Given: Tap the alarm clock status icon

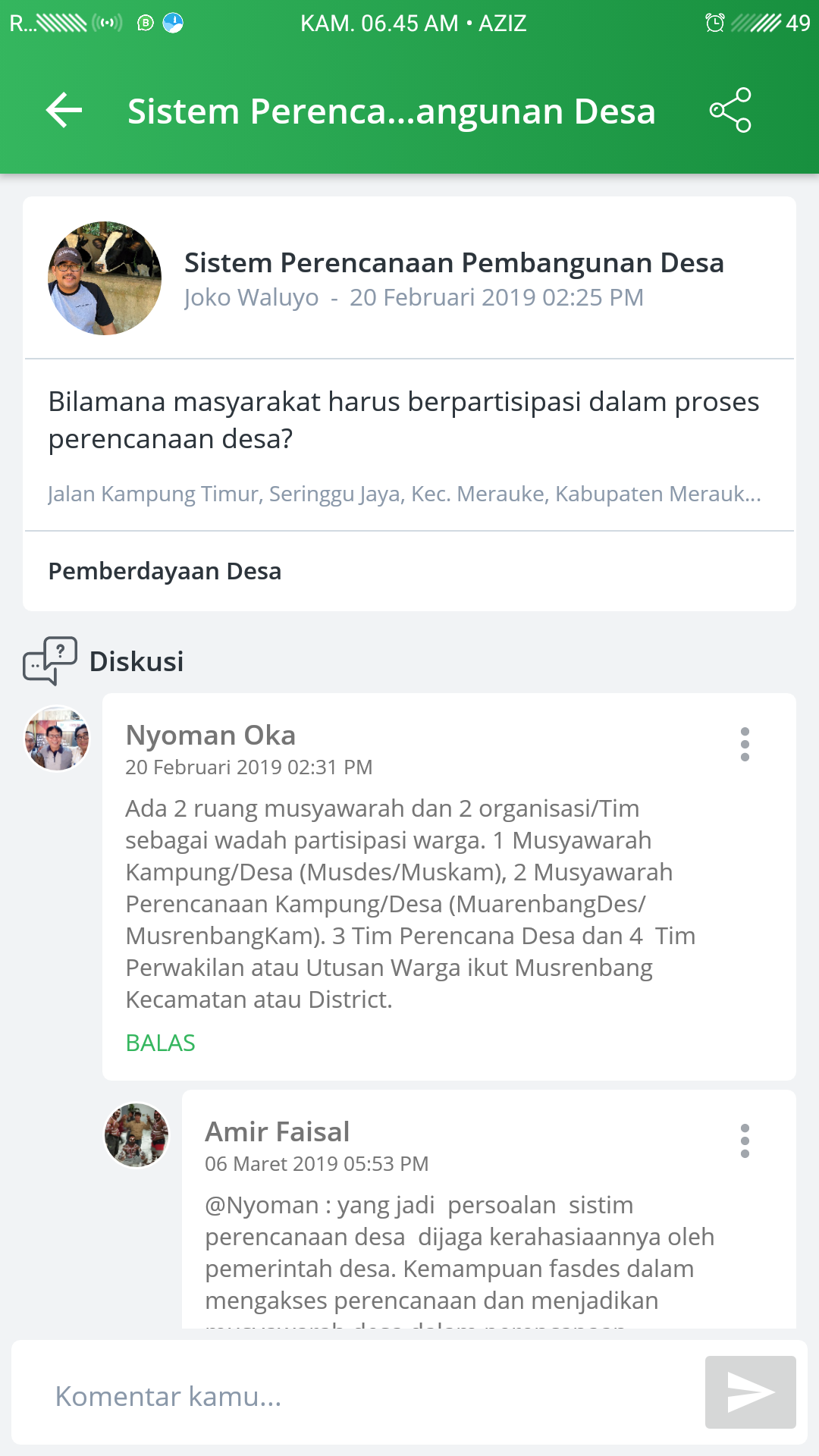Looking at the screenshot, I should [x=714, y=23].
